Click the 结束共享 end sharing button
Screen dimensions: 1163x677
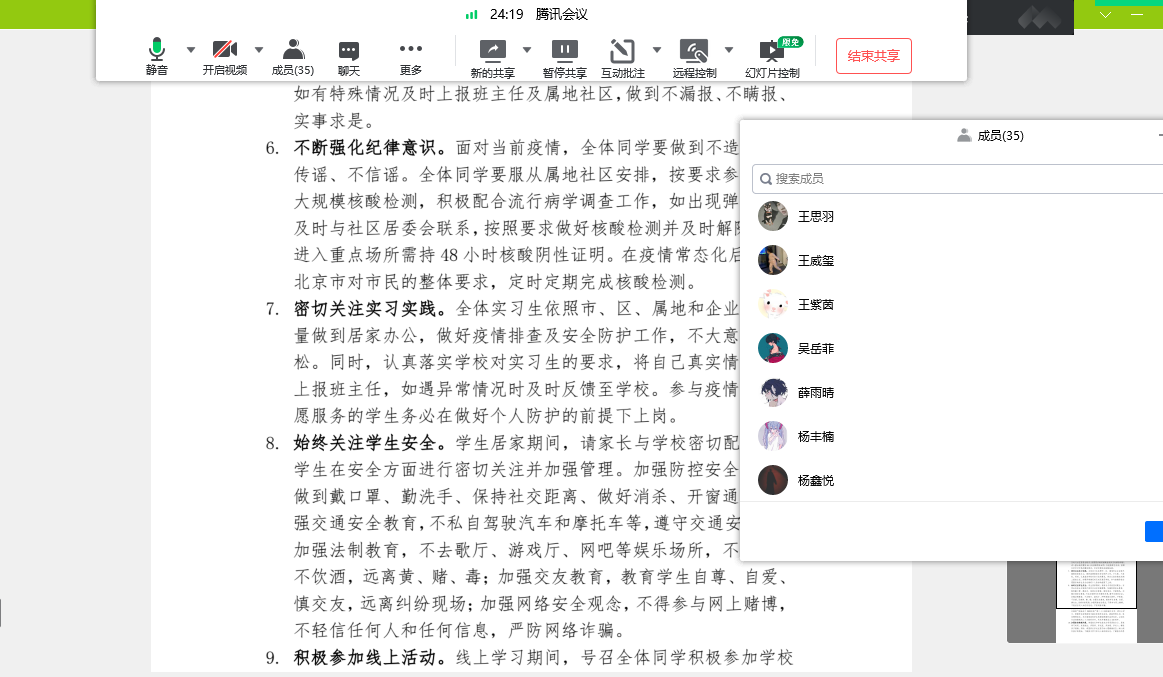[x=873, y=56]
